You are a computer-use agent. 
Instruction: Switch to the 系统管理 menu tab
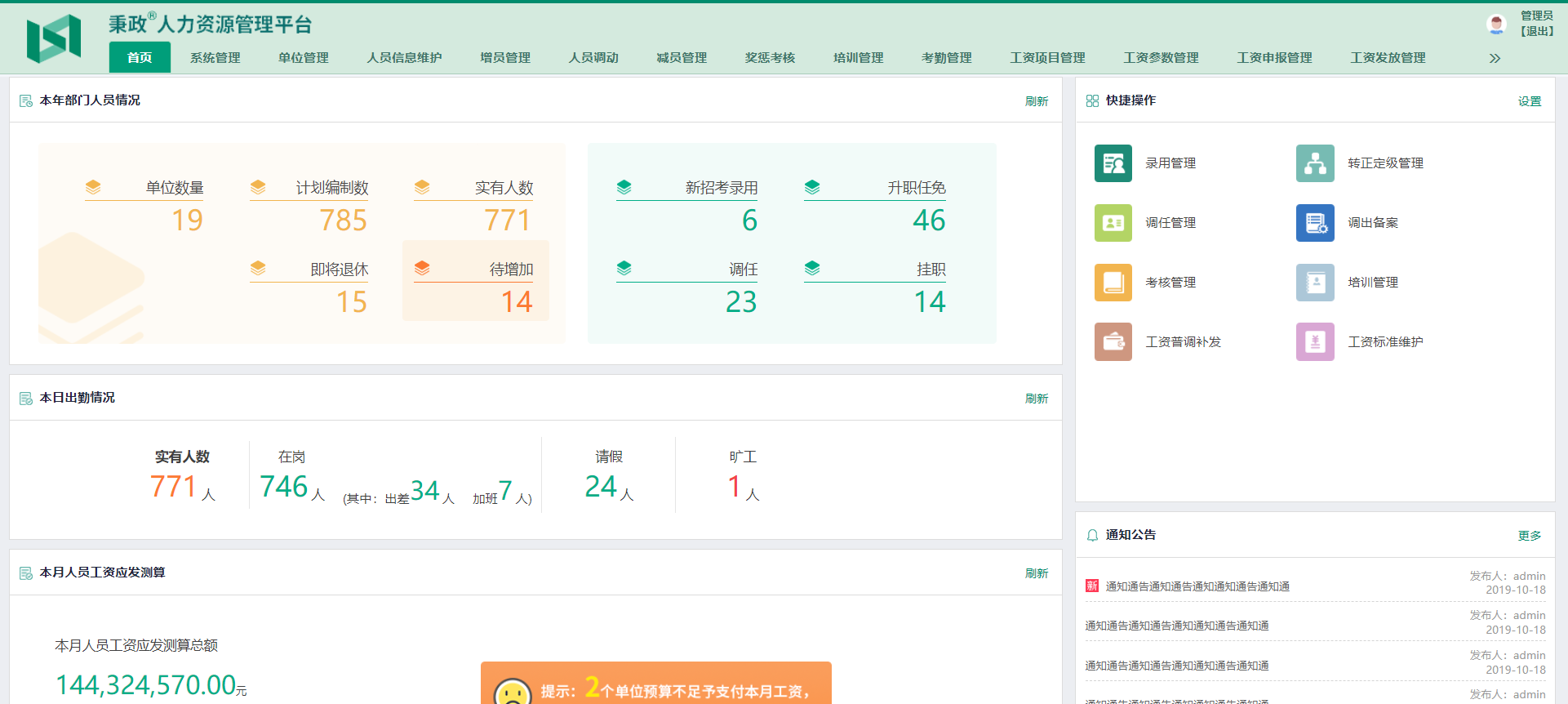coord(215,58)
